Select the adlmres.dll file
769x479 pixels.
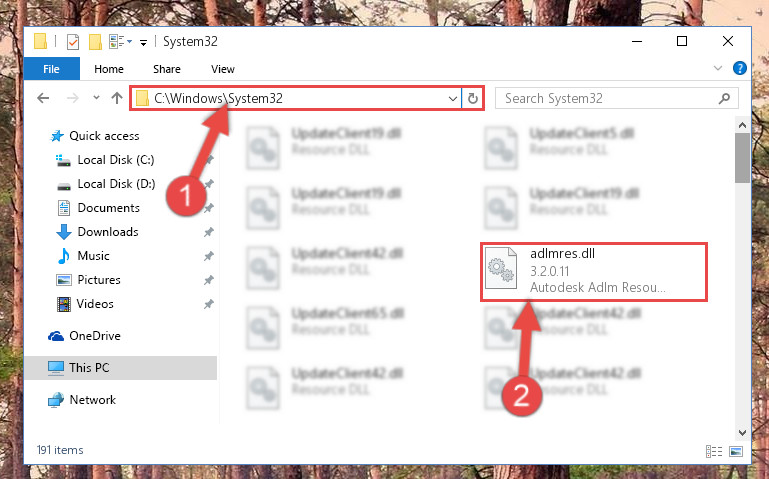coord(594,272)
